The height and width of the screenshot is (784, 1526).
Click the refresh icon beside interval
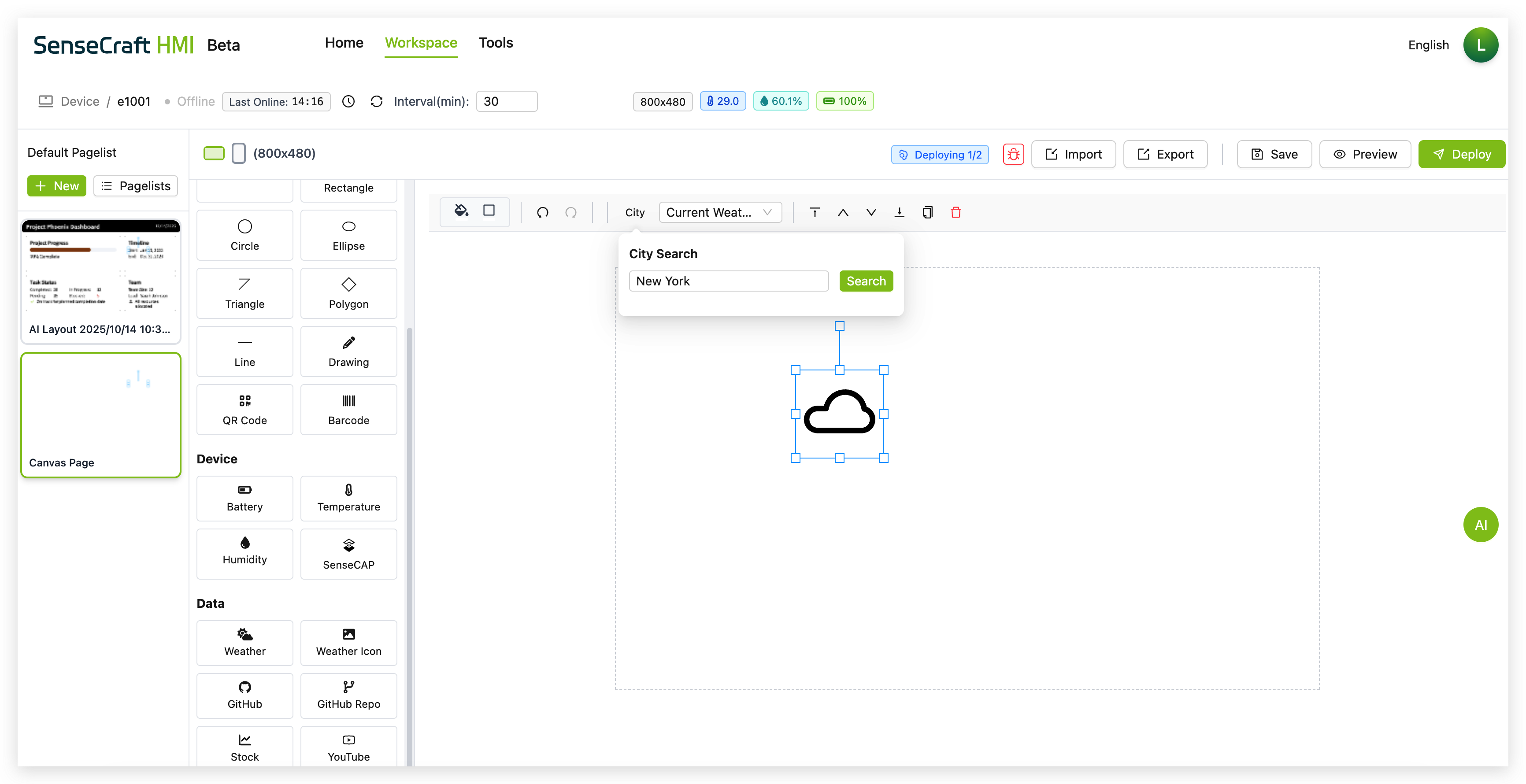point(376,101)
